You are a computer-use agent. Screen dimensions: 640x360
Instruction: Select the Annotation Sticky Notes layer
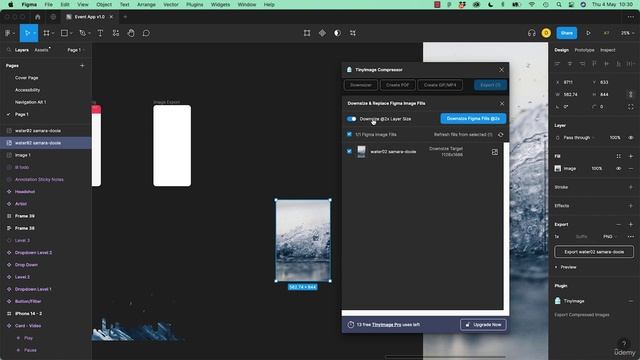click(39, 179)
